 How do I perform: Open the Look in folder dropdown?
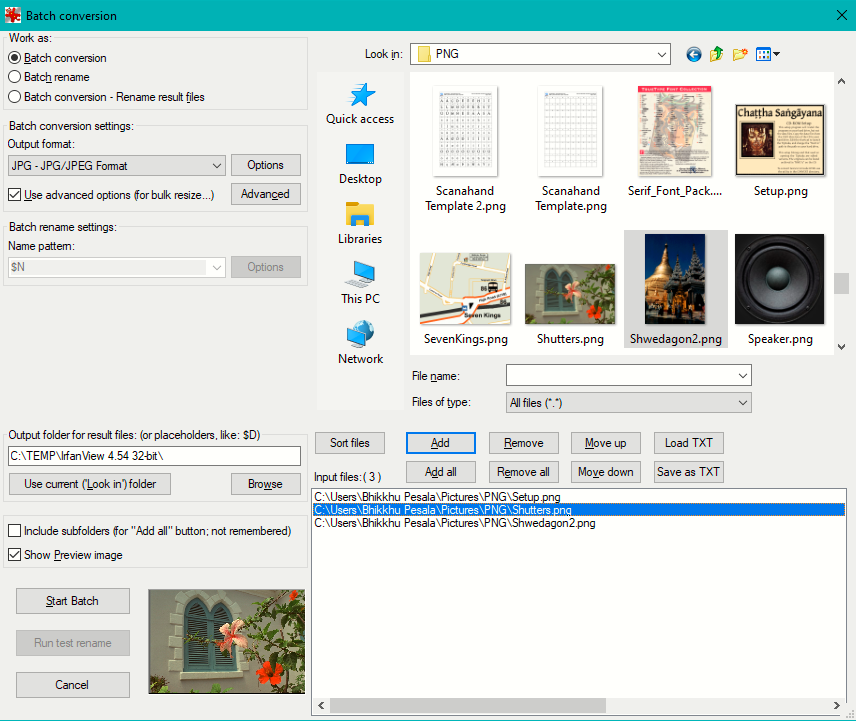661,54
